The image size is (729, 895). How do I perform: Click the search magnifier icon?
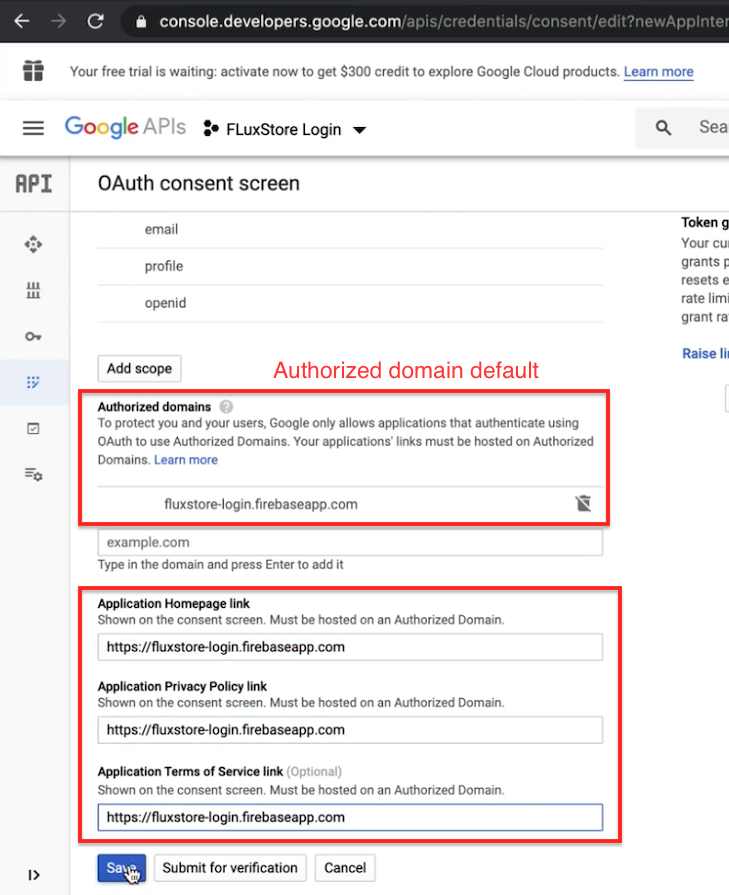coord(663,128)
